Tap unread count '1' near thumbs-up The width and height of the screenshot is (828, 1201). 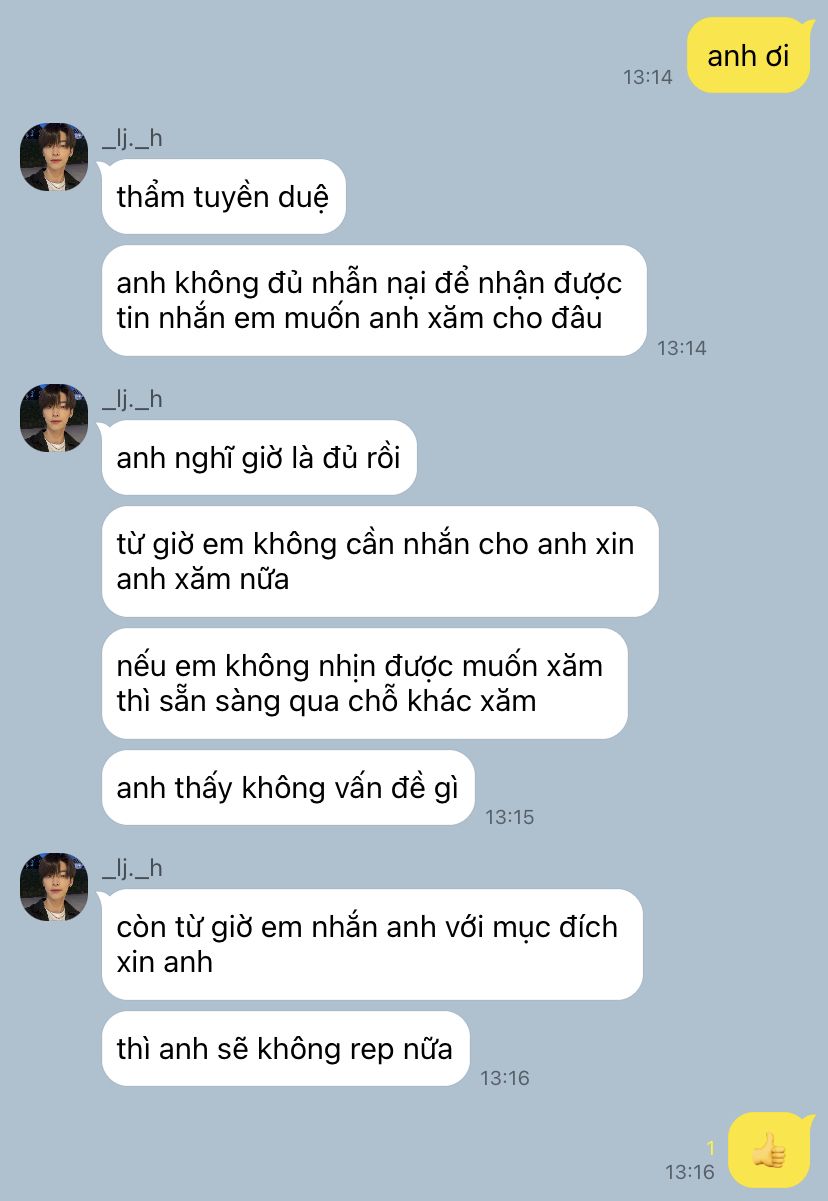(711, 1149)
